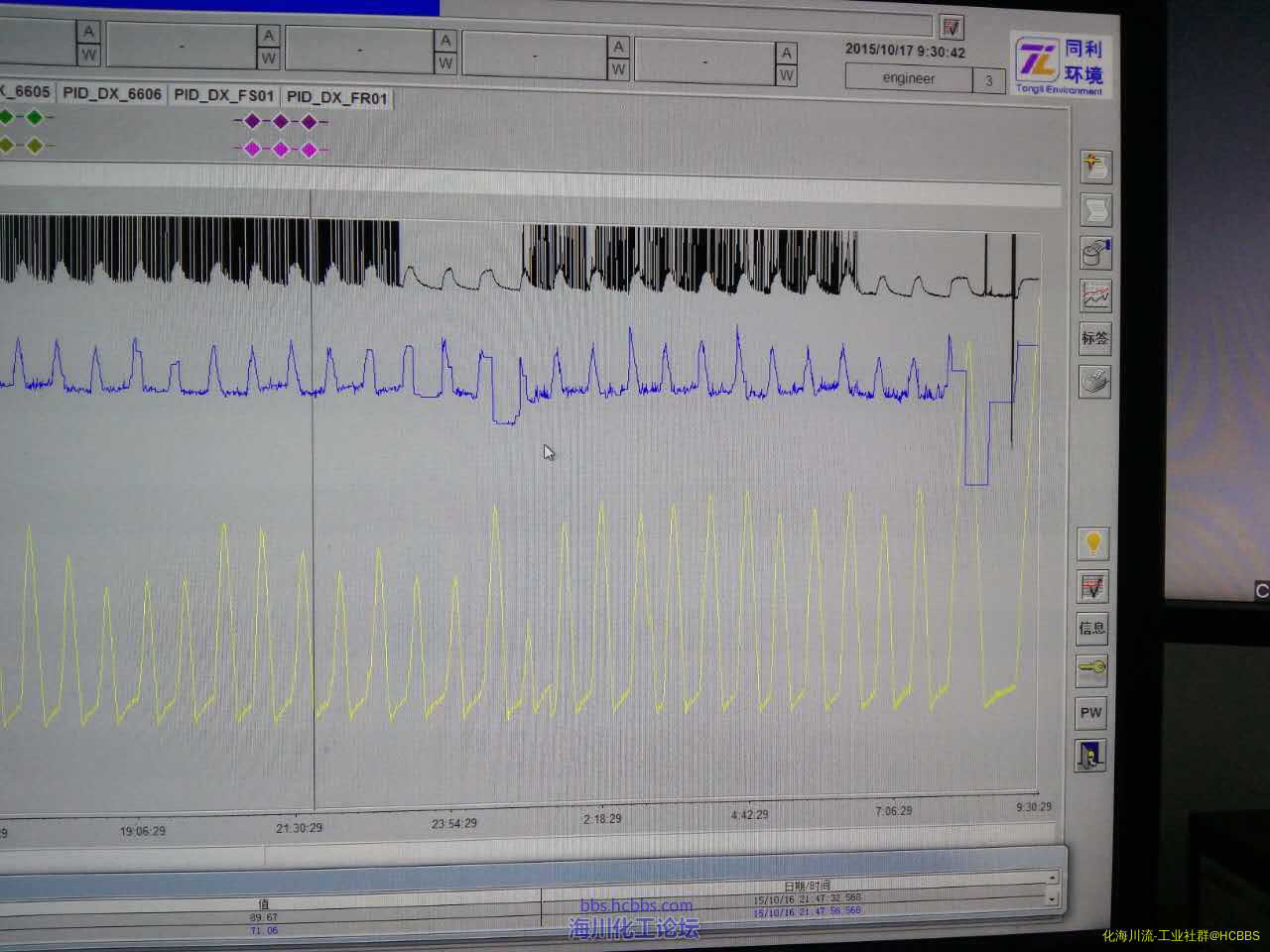Viewport: 1270px width, 952px height.
Task: Click the 信息 info button
Action: (x=1091, y=628)
